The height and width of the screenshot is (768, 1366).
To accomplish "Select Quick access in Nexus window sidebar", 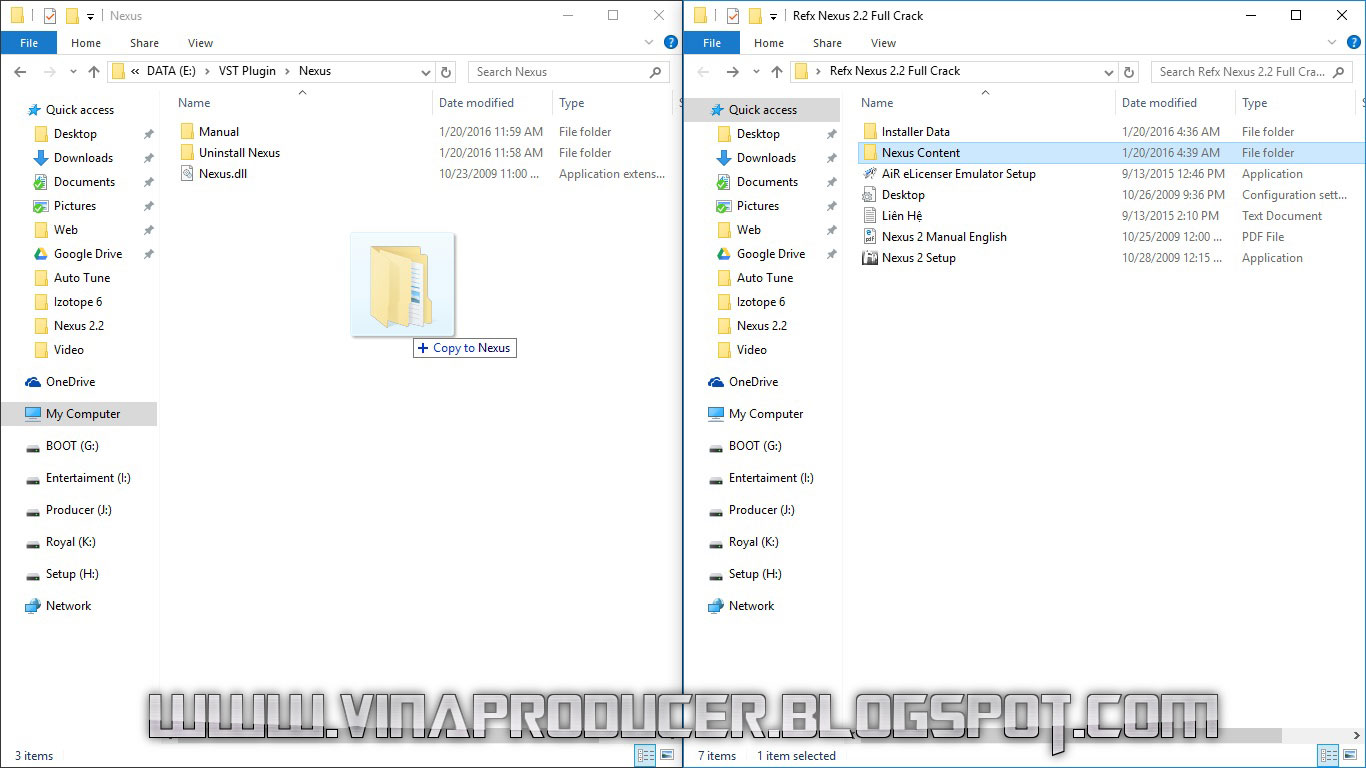I will click(79, 110).
